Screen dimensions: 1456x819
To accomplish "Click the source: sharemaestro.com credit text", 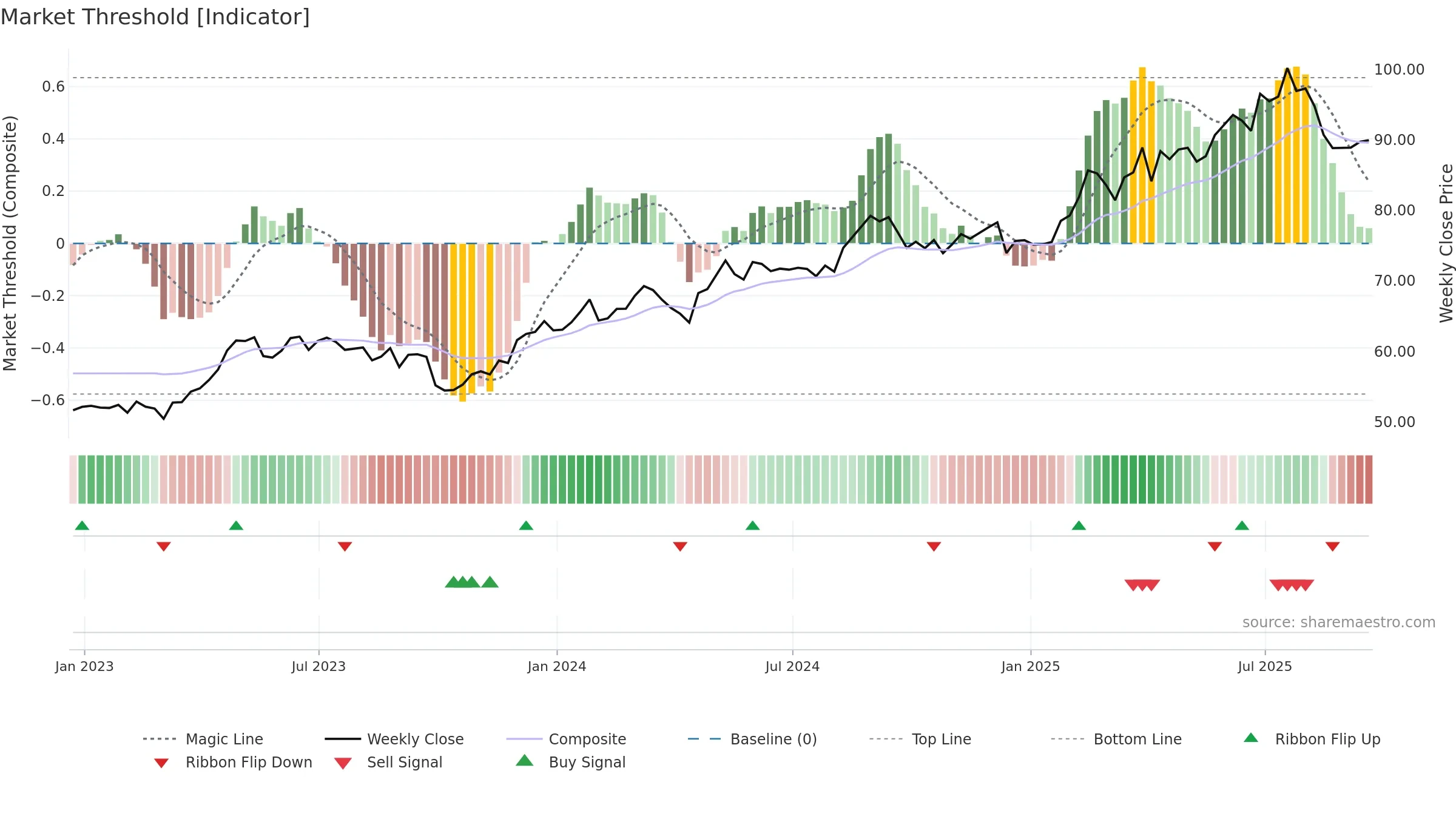I will pos(1339,622).
